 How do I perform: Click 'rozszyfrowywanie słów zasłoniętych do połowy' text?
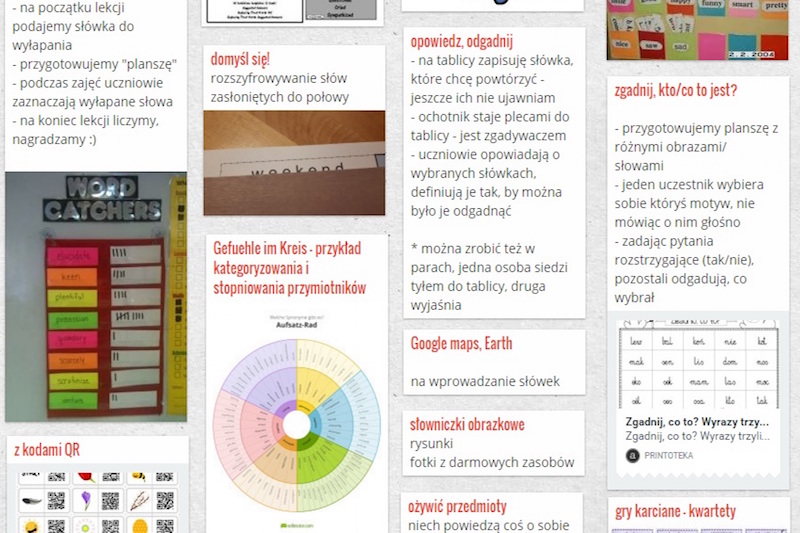click(x=280, y=87)
